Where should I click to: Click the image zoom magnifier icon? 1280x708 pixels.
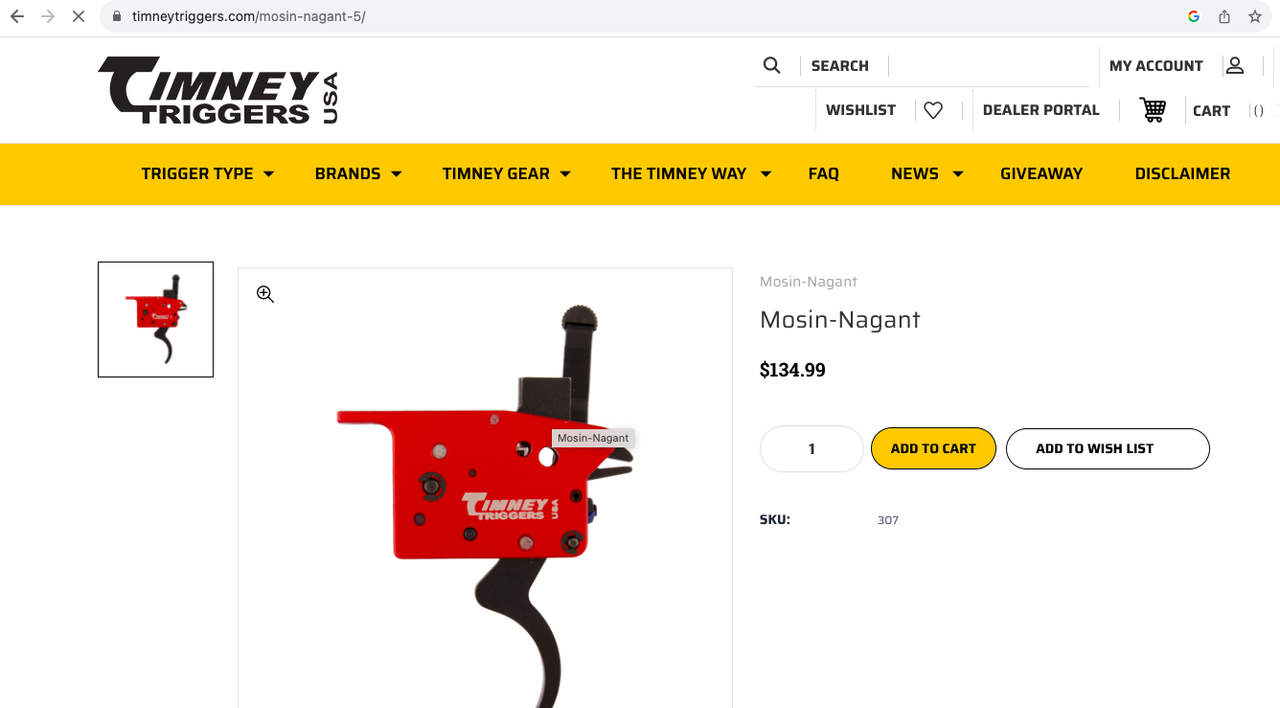pos(265,294)
